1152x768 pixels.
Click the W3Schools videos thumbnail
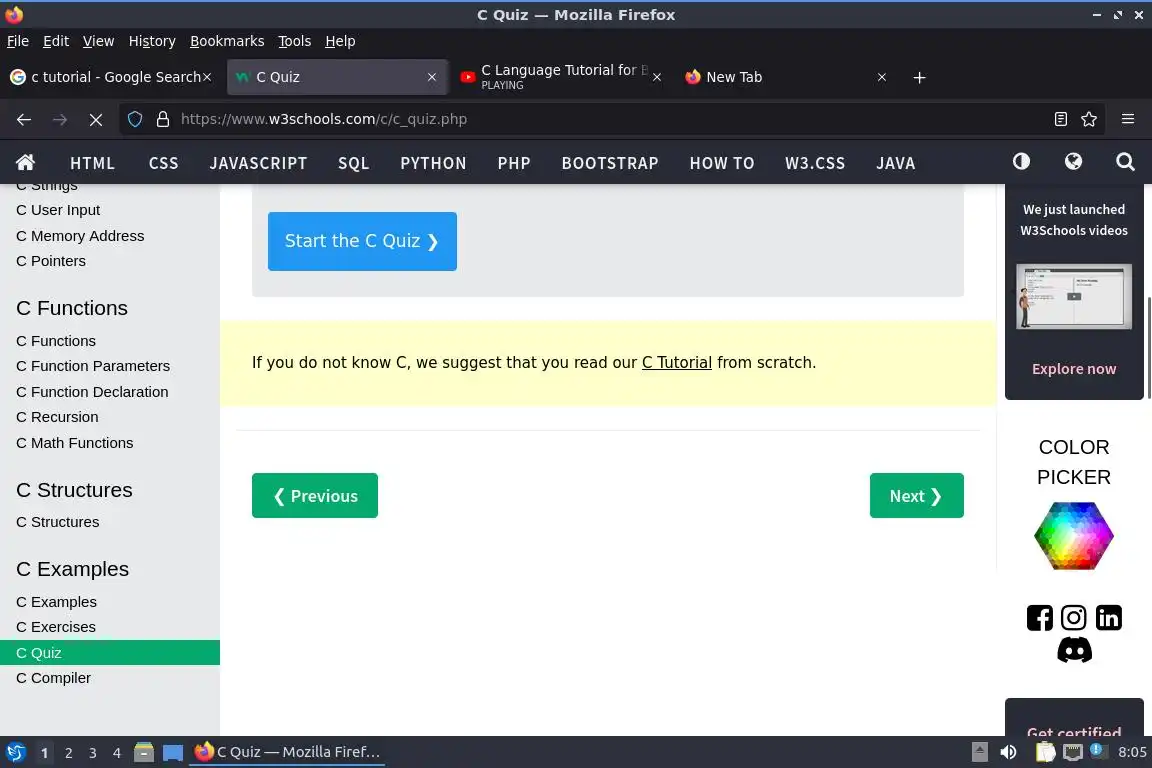1073,296
